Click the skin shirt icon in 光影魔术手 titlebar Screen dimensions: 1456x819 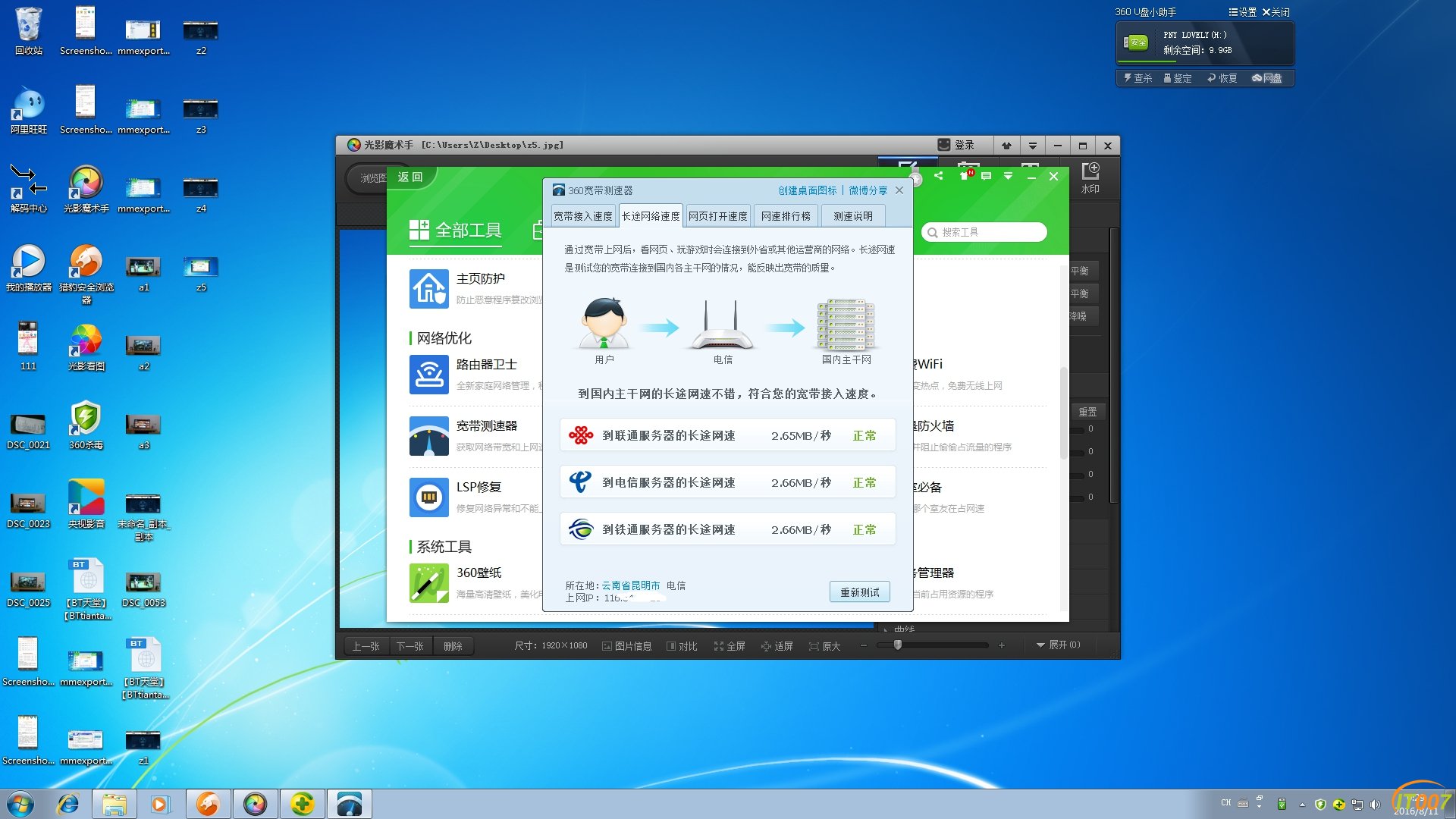[1006, 145]
